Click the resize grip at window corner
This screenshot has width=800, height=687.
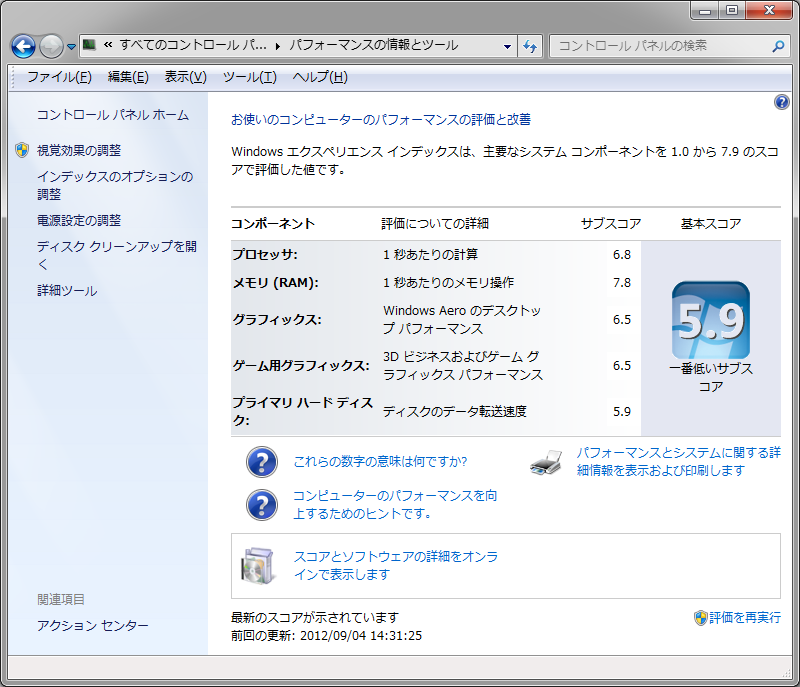tap(787, 674)
